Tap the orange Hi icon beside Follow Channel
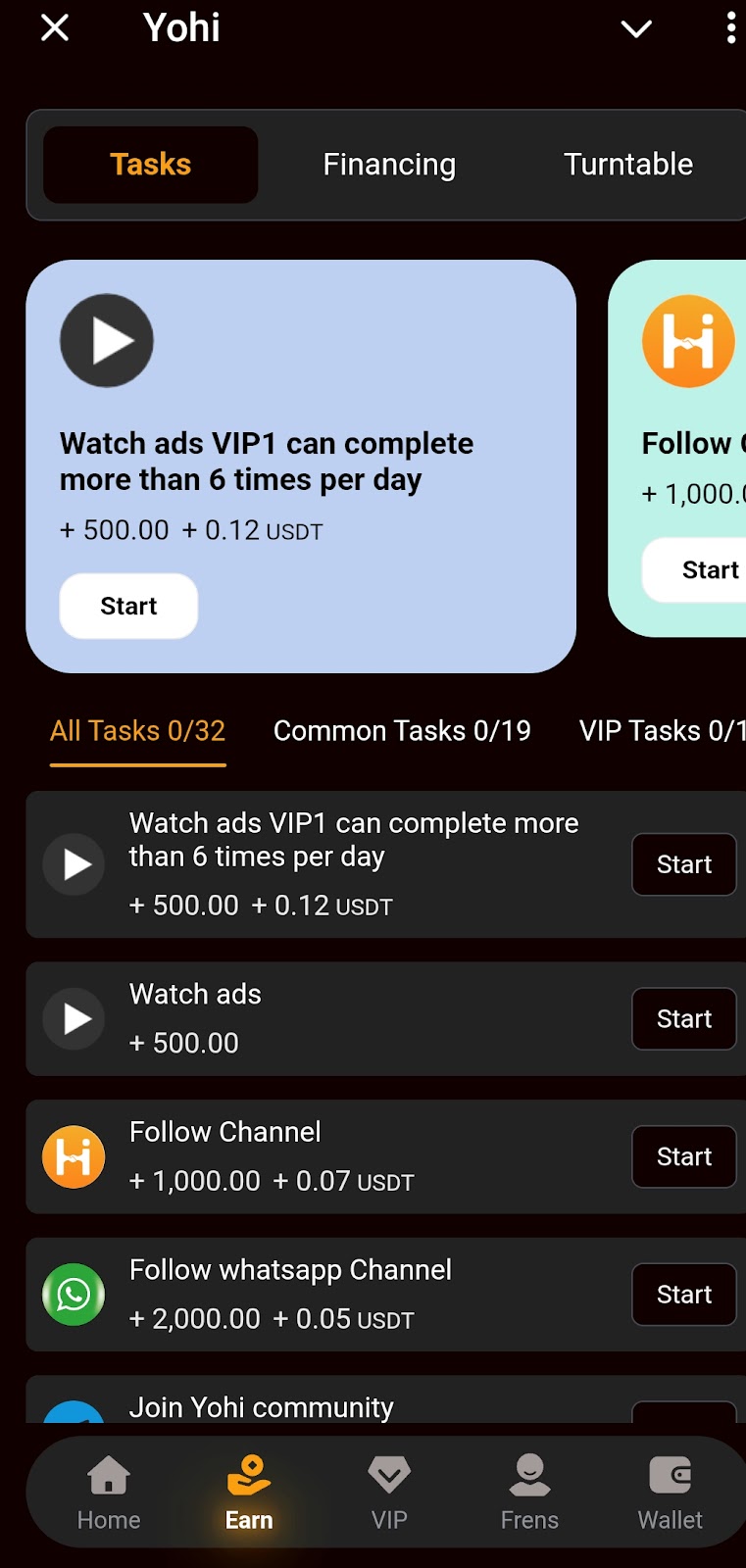This screenshot has height=1568, width=746. 74,1156
